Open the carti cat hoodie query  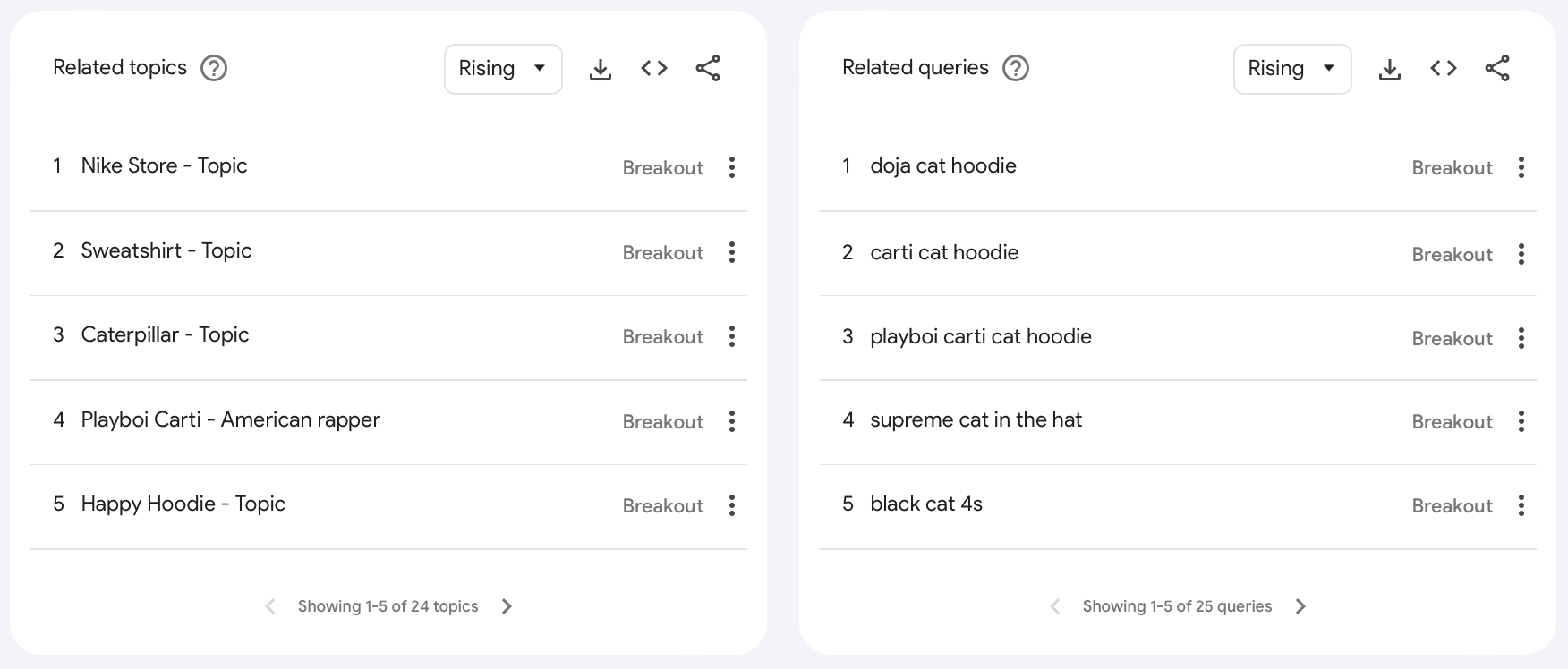tap(944, 252)
